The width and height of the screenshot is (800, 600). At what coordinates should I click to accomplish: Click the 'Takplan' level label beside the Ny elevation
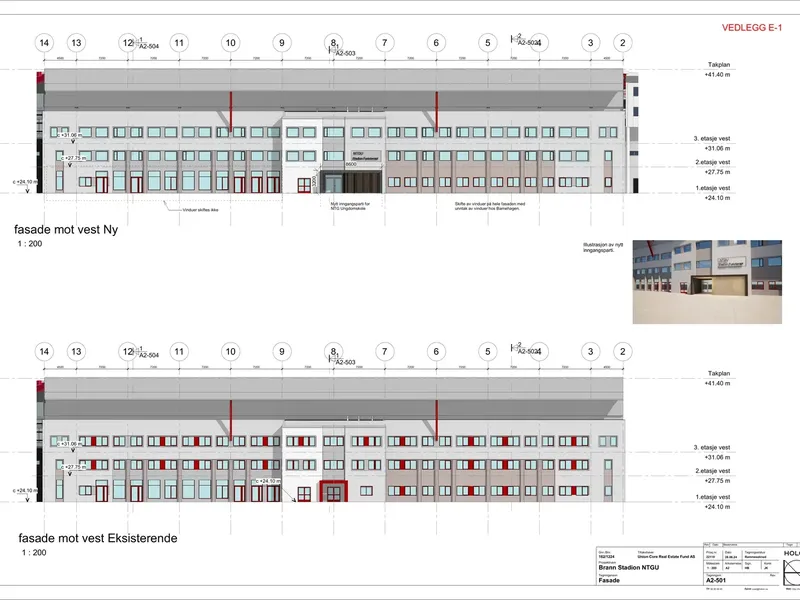[x=719, y=65]
